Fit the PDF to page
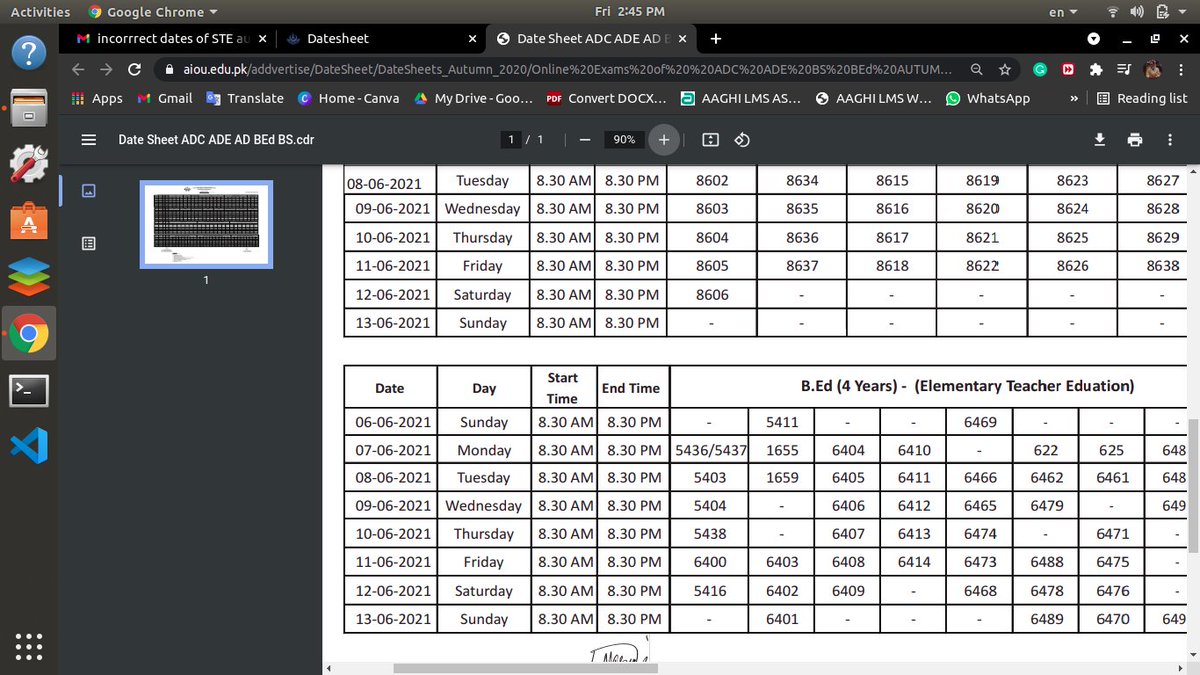 click(x=710, y=140)
